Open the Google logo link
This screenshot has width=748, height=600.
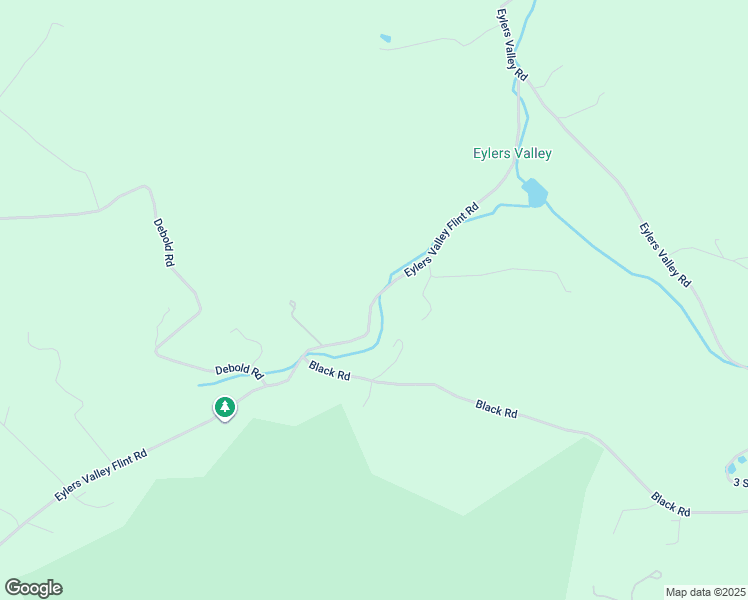point(34,588)
